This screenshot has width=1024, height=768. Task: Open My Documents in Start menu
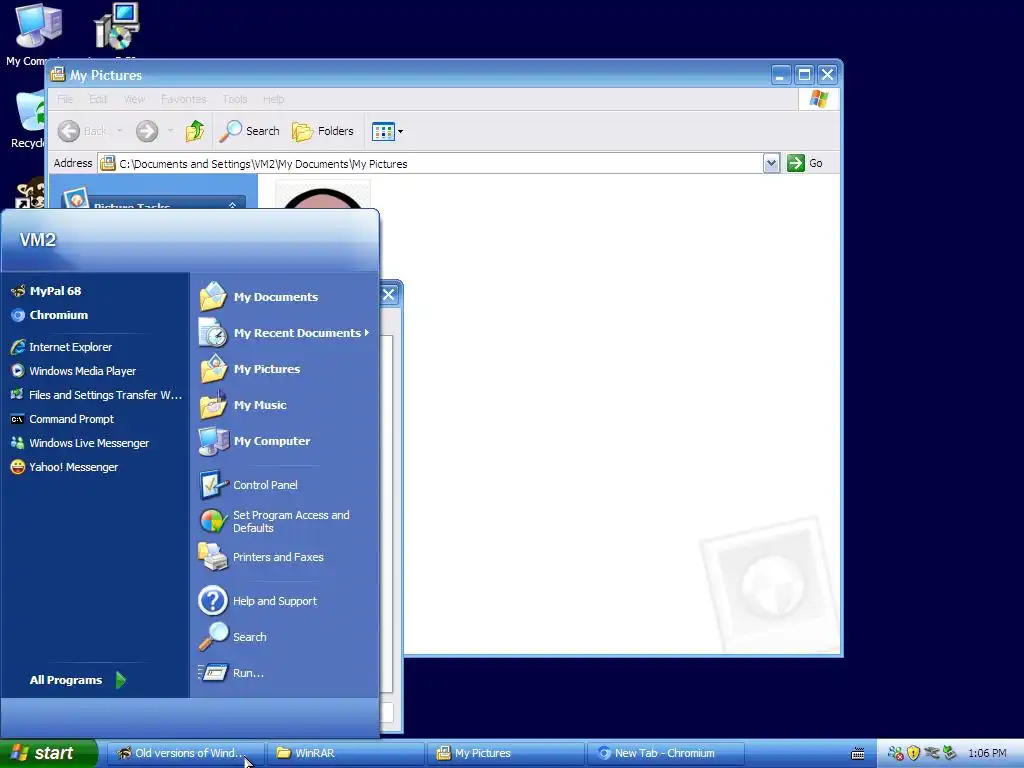tap(259, 297)
